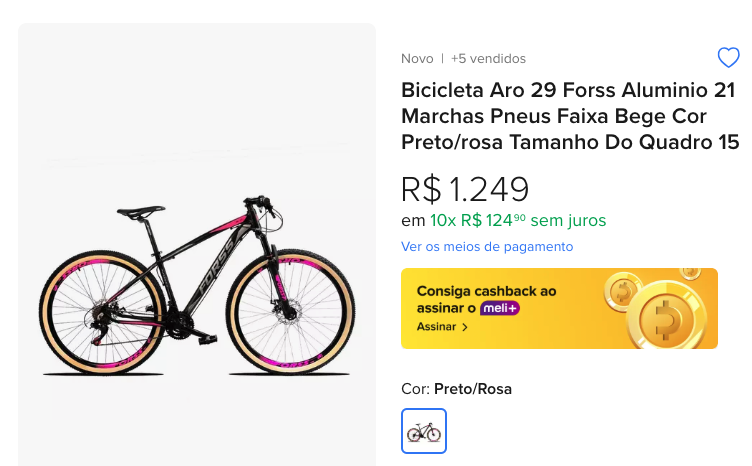Viewport: 752px width, 466px height.
Task: Click the "10x R$ 124,90 sem juros" installment text
Action: [518, 220]
